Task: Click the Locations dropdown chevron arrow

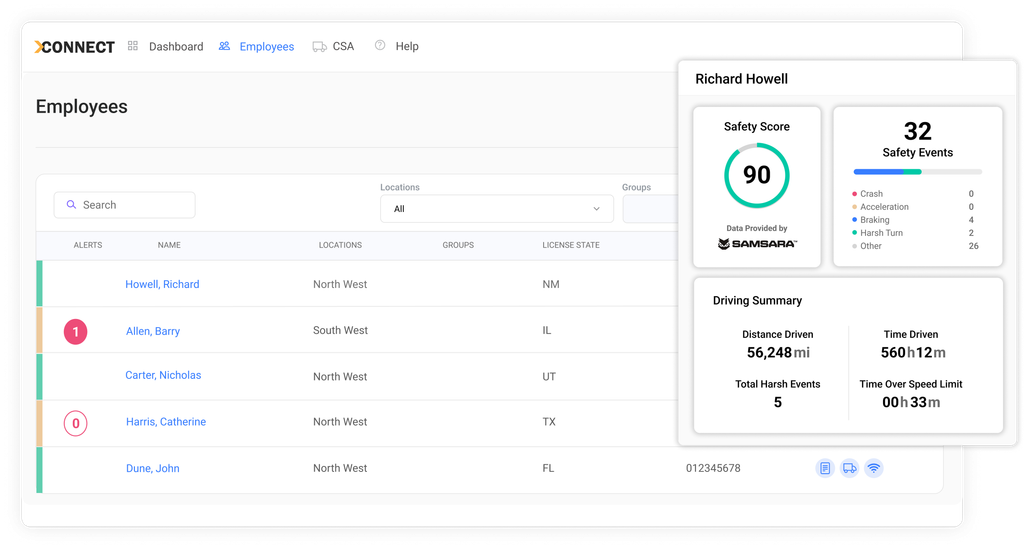Action: 596,209
